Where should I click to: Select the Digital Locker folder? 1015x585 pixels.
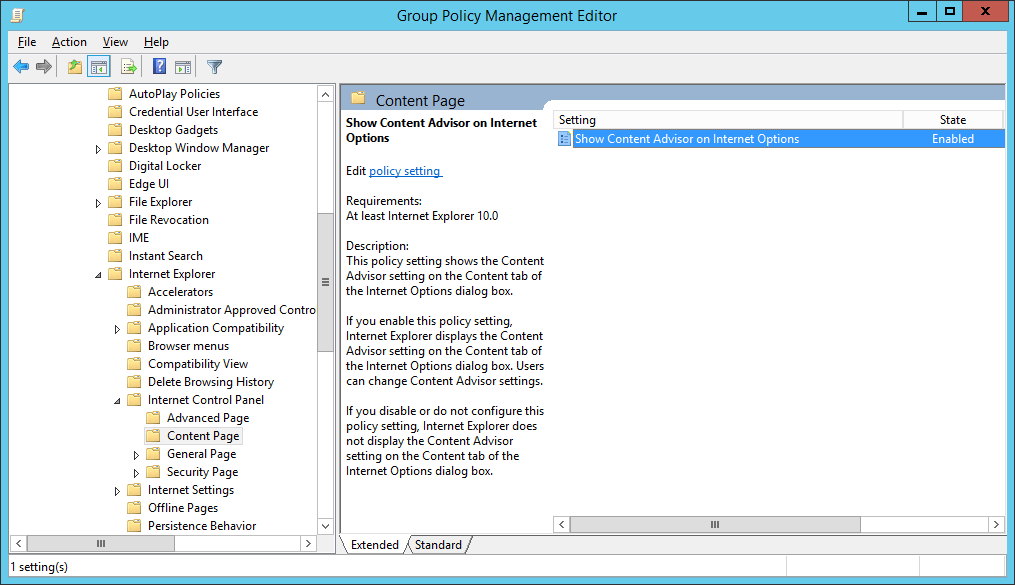point(165,166)
